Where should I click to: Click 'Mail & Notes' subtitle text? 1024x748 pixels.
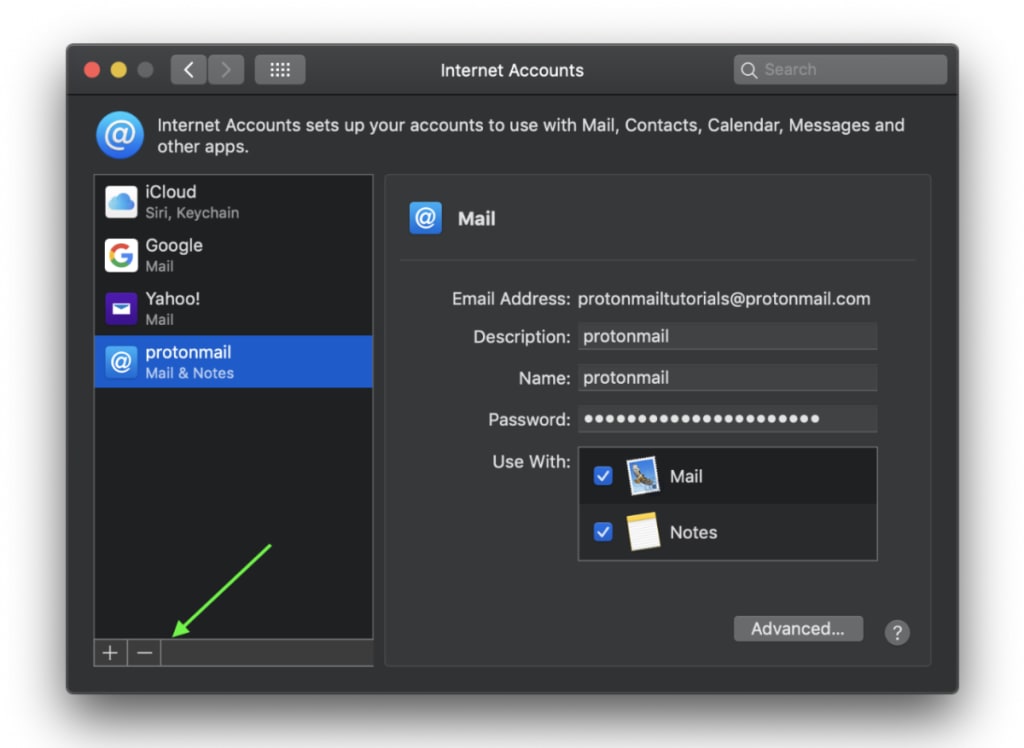tap(190, 373)
